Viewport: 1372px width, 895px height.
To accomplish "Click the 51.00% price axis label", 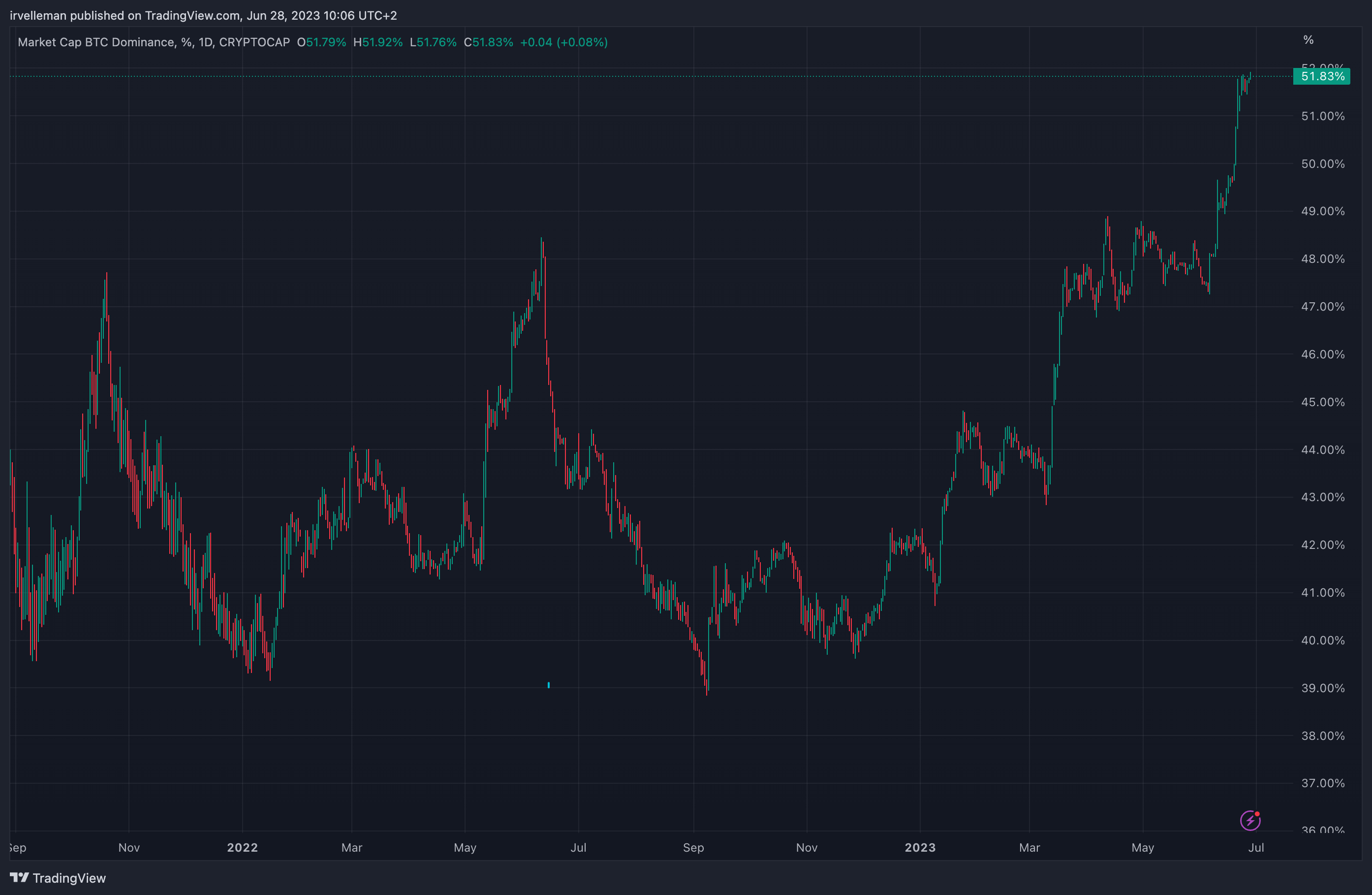I will [x=1322, y=116].
